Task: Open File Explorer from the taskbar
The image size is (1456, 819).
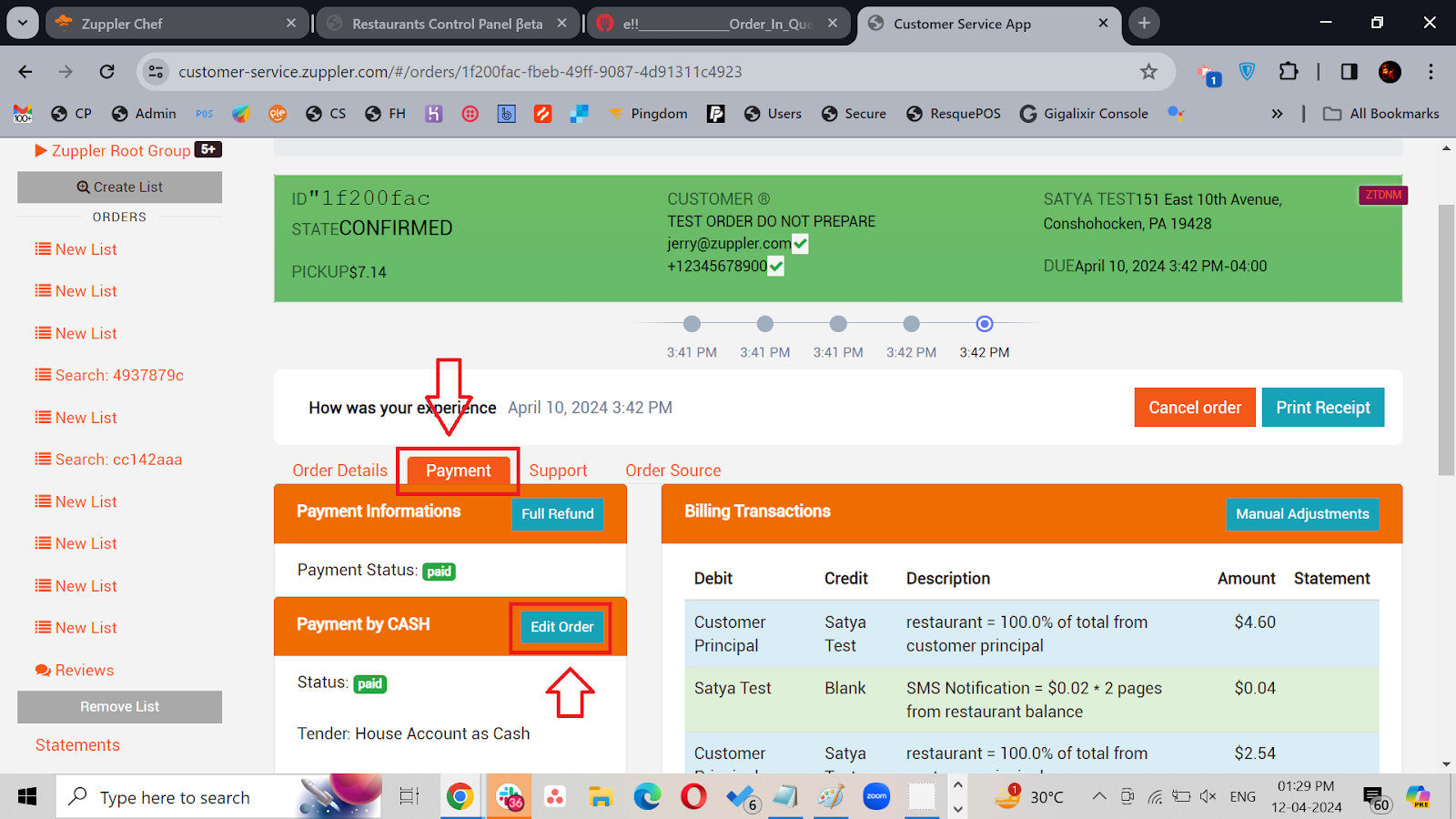Action: 601,797
